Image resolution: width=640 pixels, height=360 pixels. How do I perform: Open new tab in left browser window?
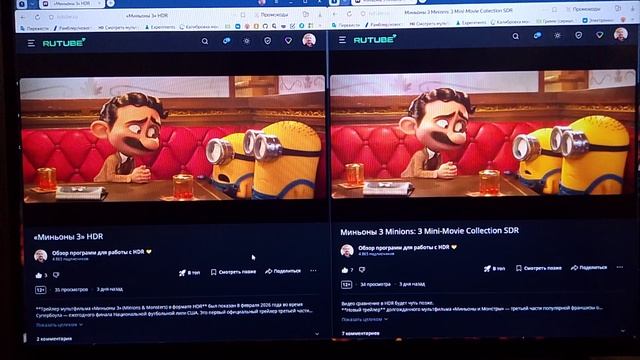pos(110,3)
